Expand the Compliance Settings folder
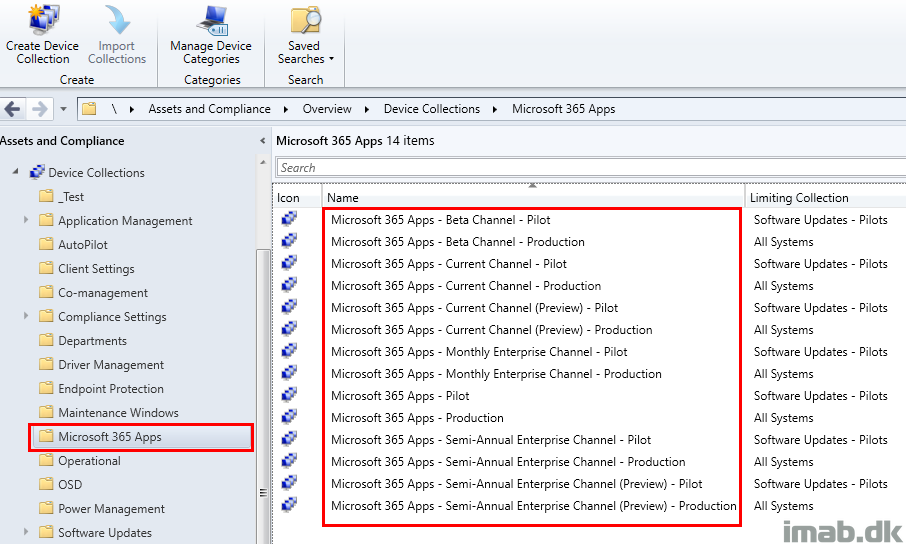The width and height of the screenshot is (906, 544). 26,316
